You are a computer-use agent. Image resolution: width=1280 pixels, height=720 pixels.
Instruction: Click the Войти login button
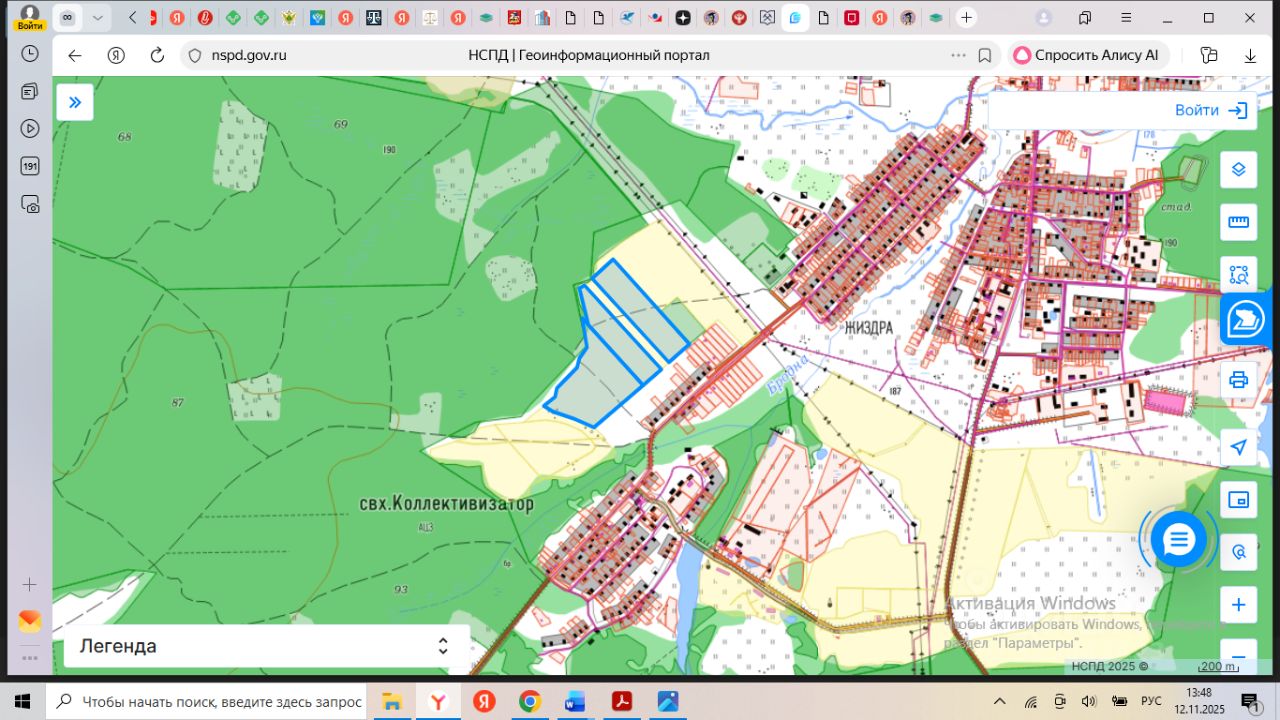point(1210,110)
